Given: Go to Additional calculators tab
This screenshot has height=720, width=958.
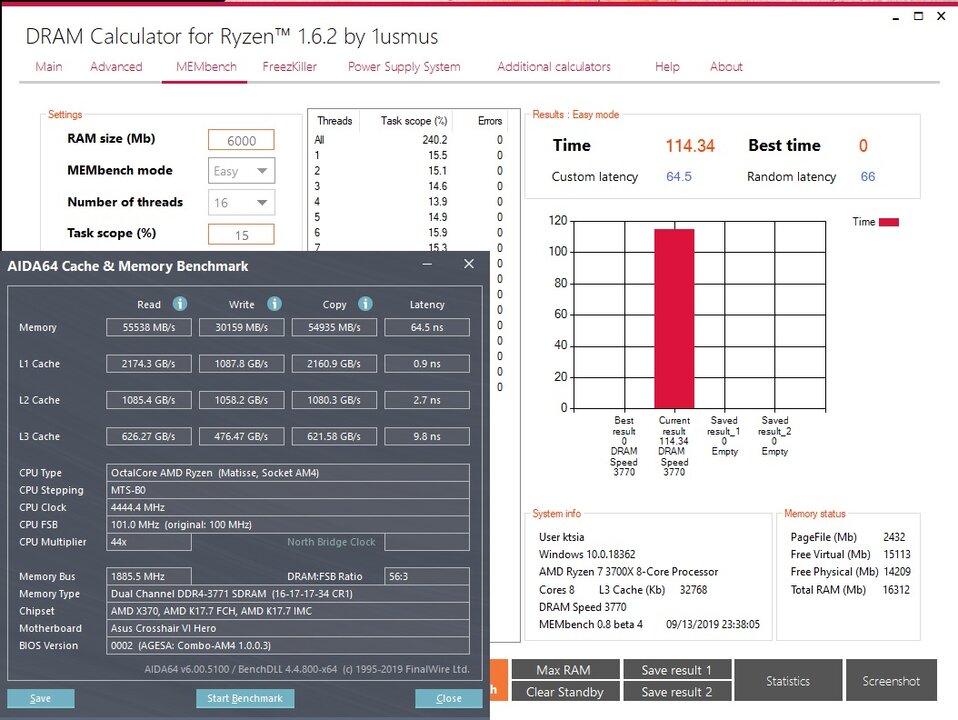Looking at the screenshot, I should coord(554,67).
